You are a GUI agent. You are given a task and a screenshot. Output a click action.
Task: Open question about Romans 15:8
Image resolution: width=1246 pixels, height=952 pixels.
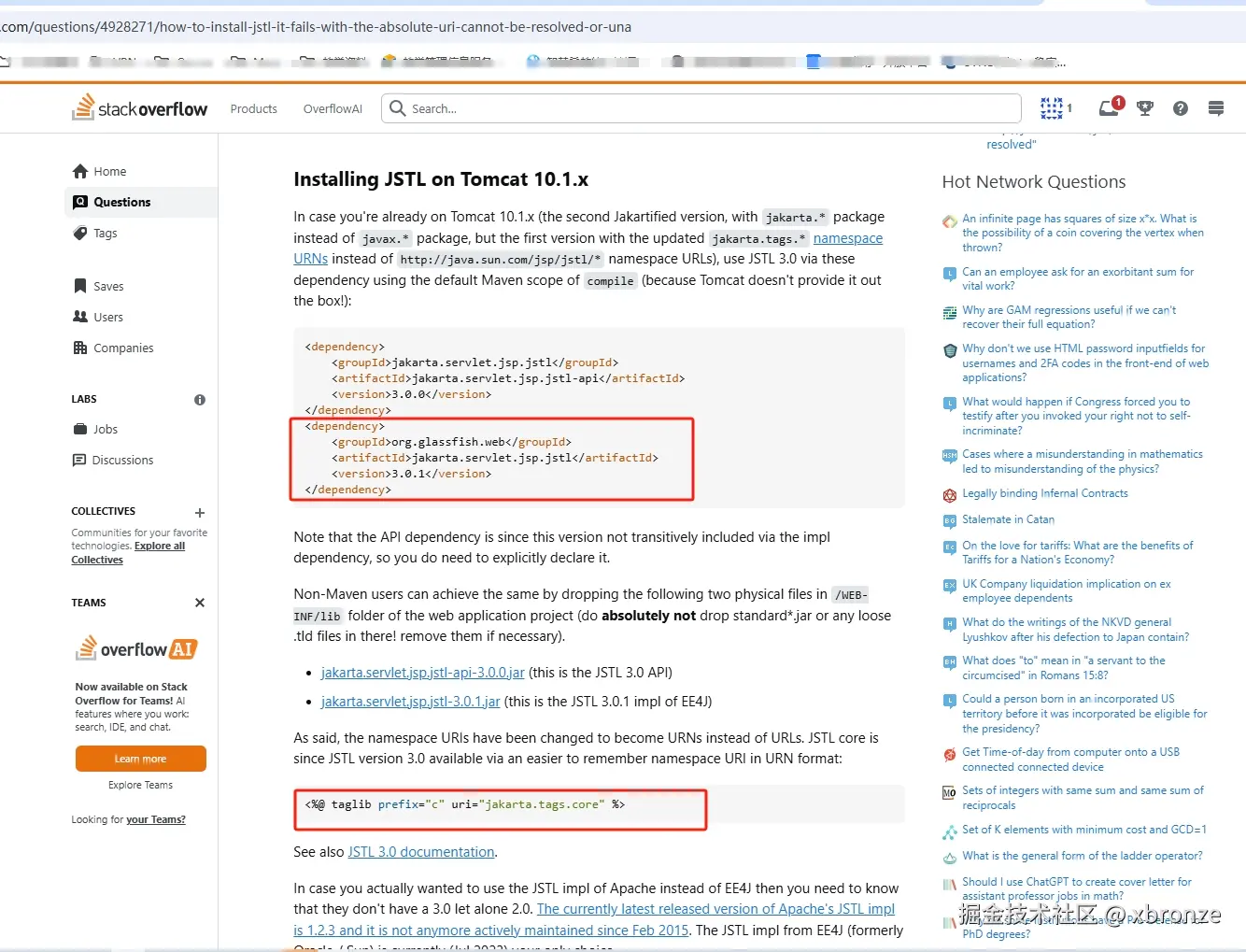coord(1064,668)
